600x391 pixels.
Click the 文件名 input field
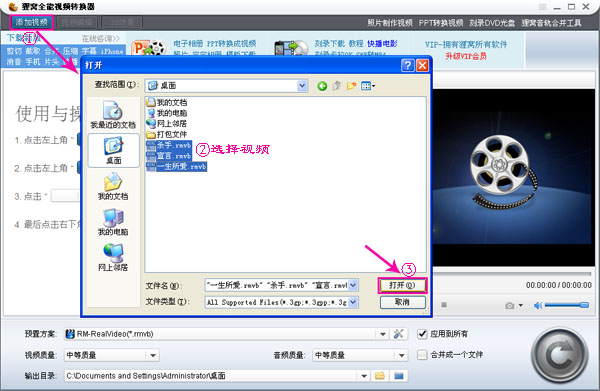(277, 285)
